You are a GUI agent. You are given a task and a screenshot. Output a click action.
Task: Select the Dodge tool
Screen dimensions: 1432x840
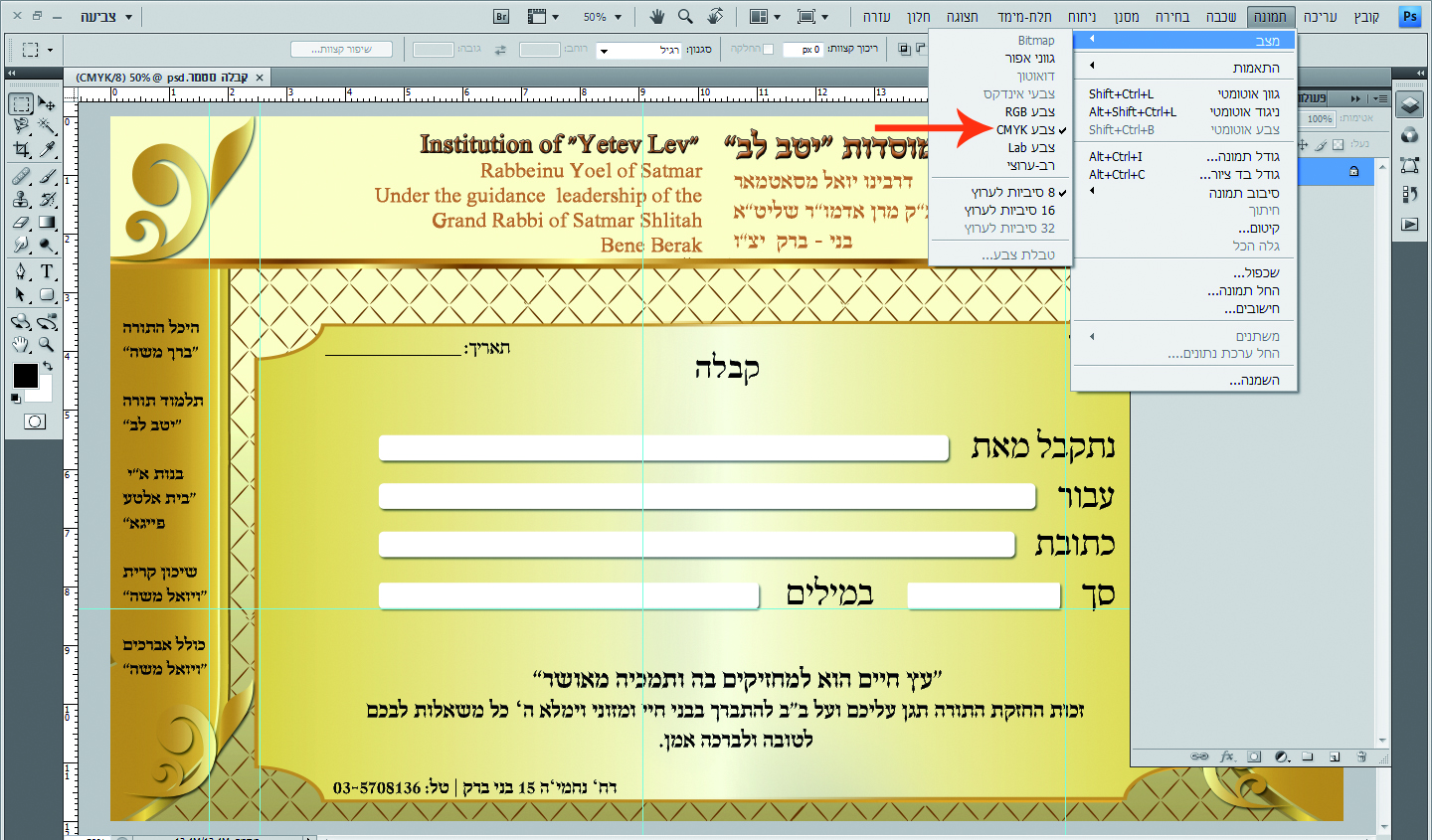point(47,245)
